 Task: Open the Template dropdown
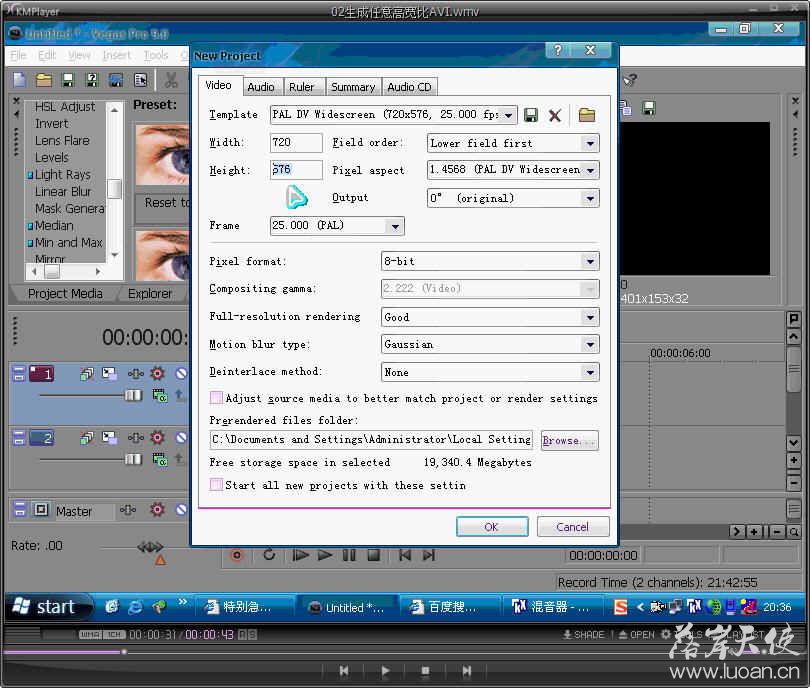[508, 115]
